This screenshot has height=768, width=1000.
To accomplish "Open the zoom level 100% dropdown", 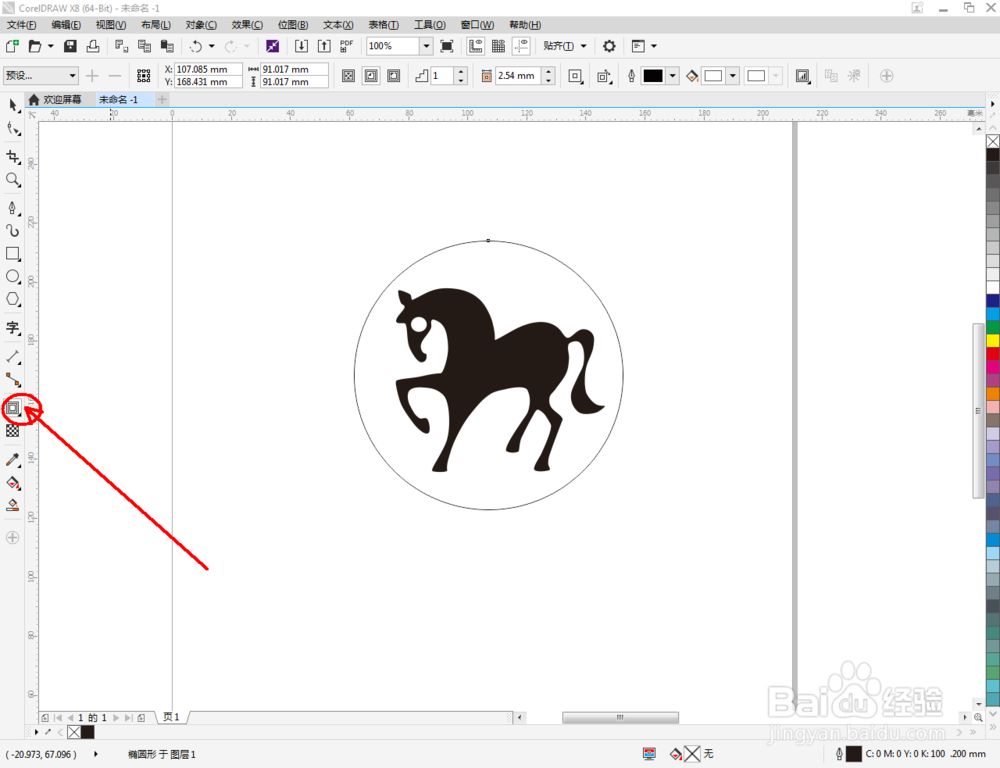I will tap(426, 46).
